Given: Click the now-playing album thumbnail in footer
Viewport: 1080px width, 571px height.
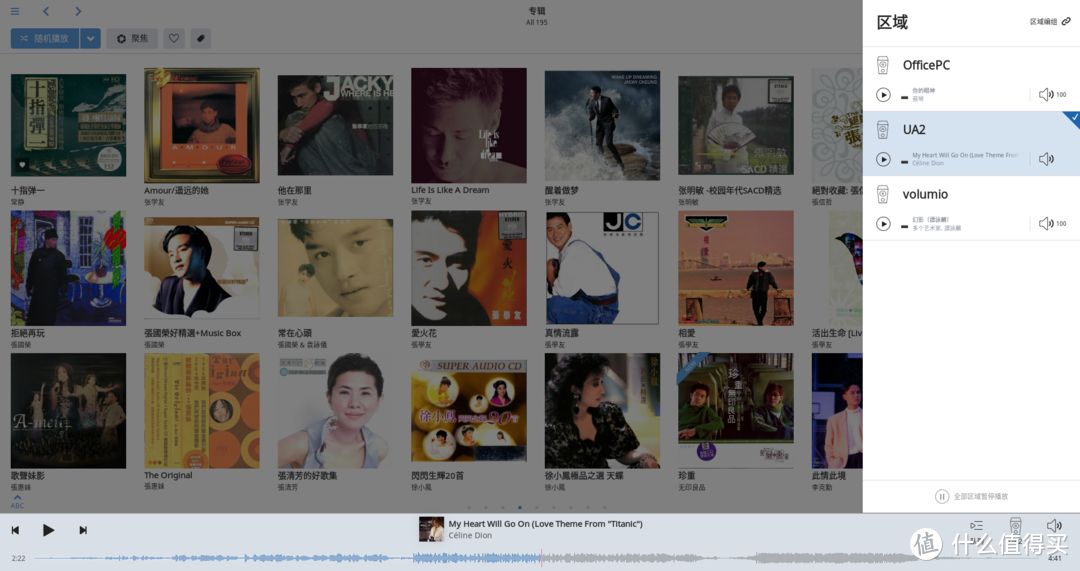Looking at the screenshot, I should pyautogui.click(x=431, y=529).
